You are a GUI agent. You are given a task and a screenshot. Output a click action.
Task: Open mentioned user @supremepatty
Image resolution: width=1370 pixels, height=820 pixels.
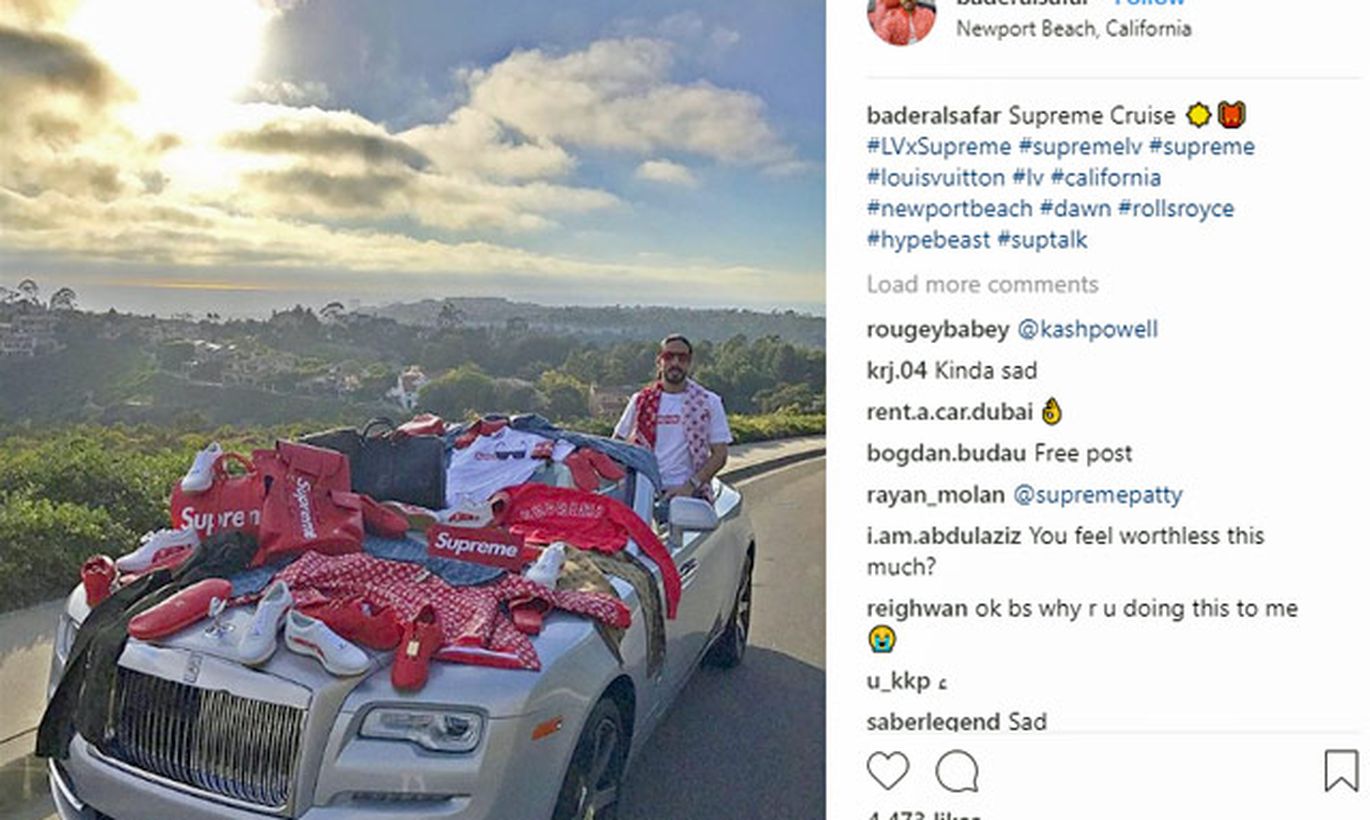(x=1097, y=495)
